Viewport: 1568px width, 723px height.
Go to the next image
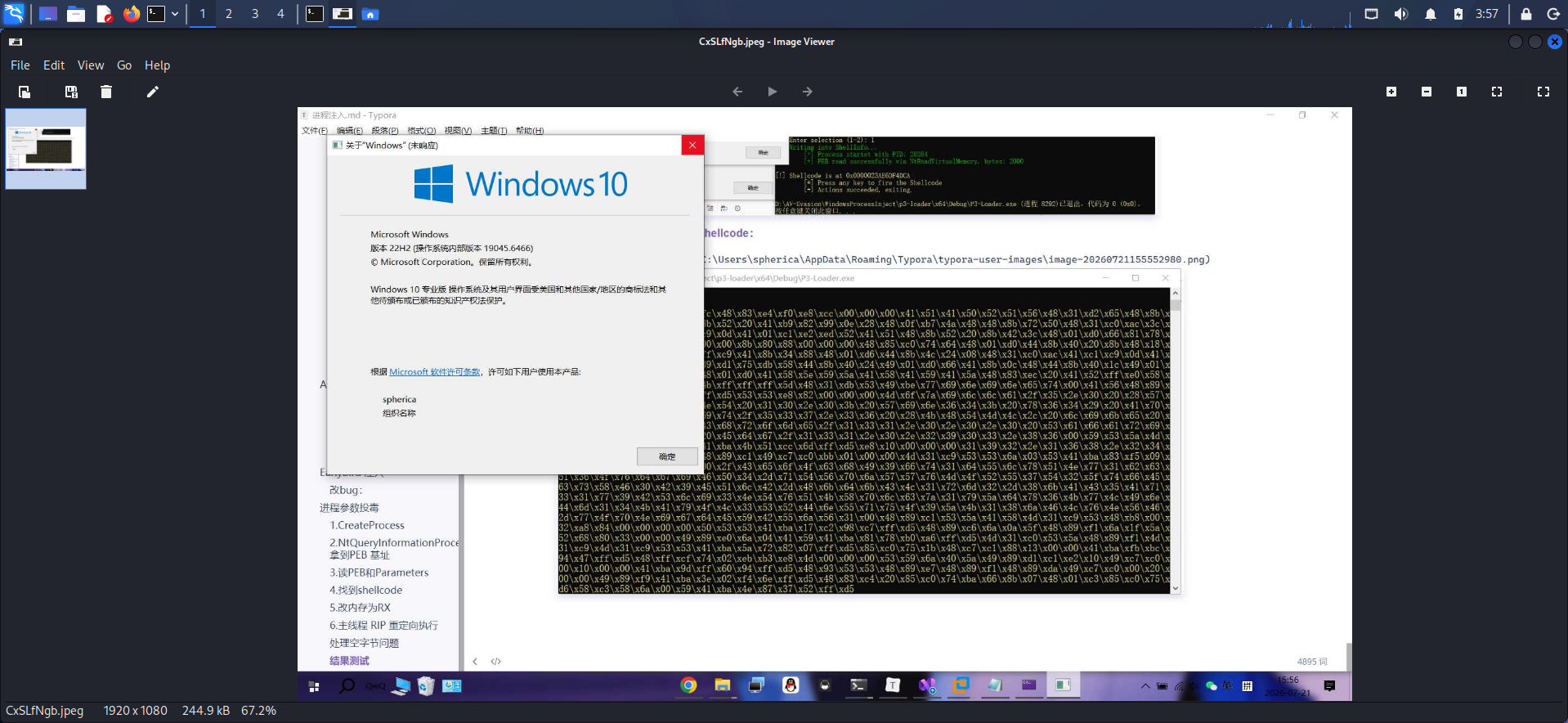click(x=808, y=92)
